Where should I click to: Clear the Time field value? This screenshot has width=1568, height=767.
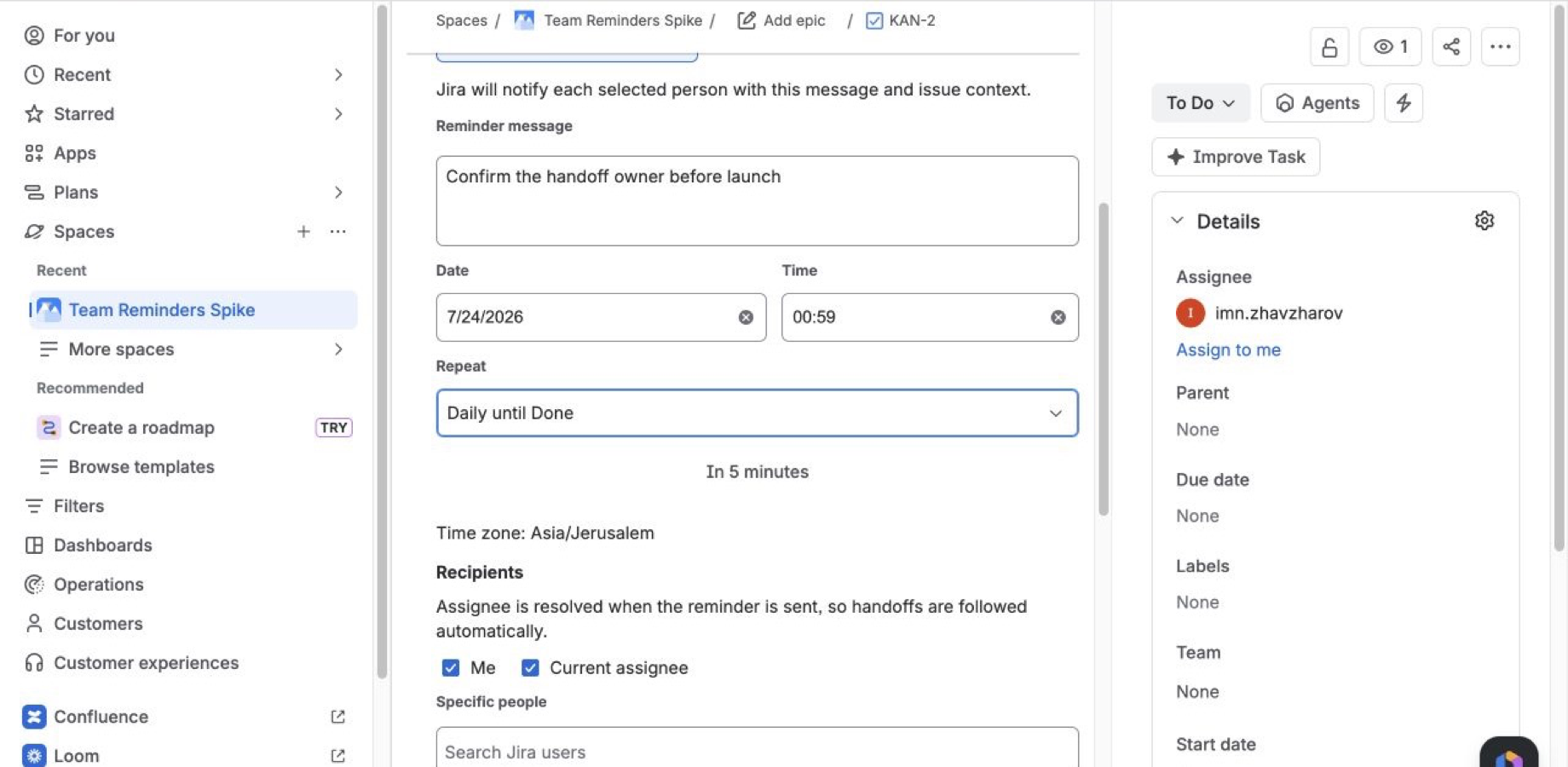(x=1058, y=317)
